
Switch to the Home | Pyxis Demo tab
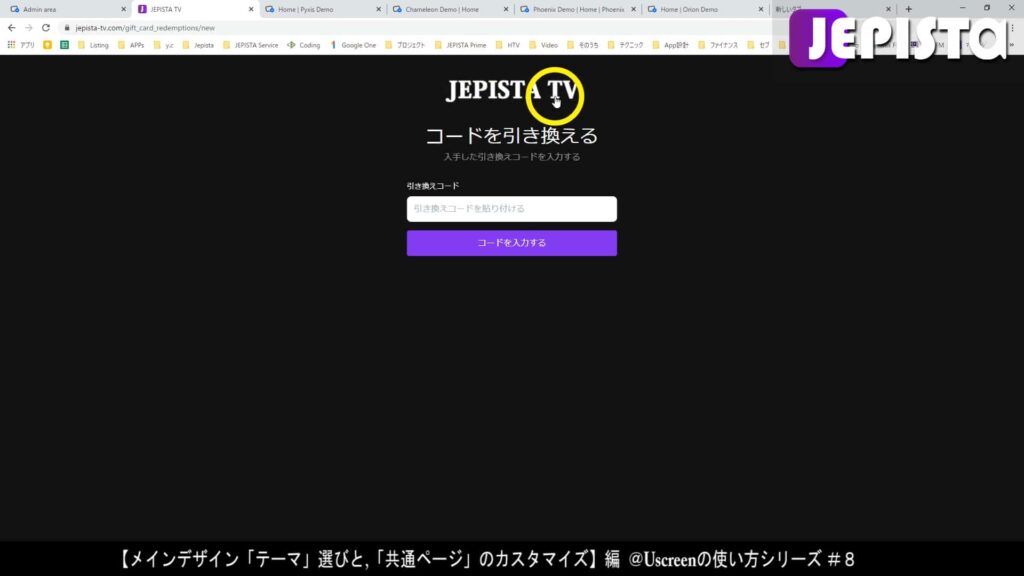click(x=323, y=9)
